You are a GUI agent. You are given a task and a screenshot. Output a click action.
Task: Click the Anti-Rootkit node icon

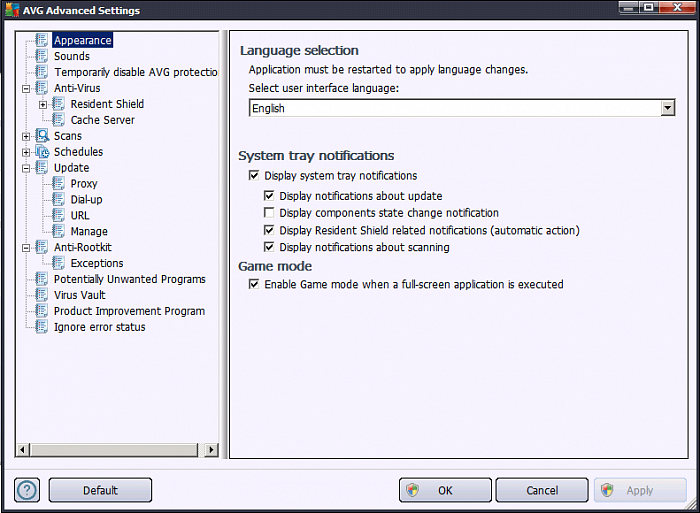[x=42, y=247]
